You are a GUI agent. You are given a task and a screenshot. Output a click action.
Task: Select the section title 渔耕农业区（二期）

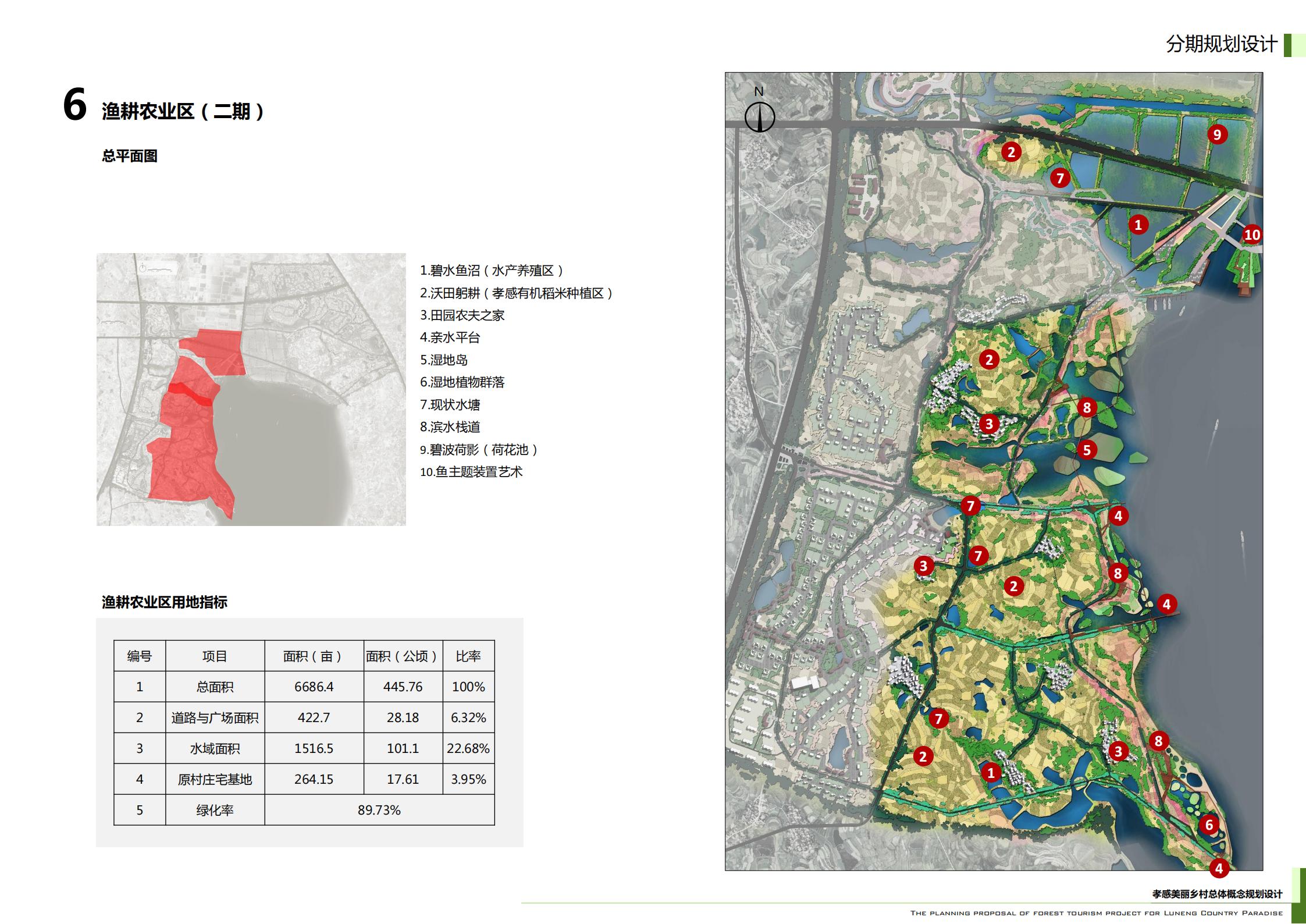coord(184,111)
